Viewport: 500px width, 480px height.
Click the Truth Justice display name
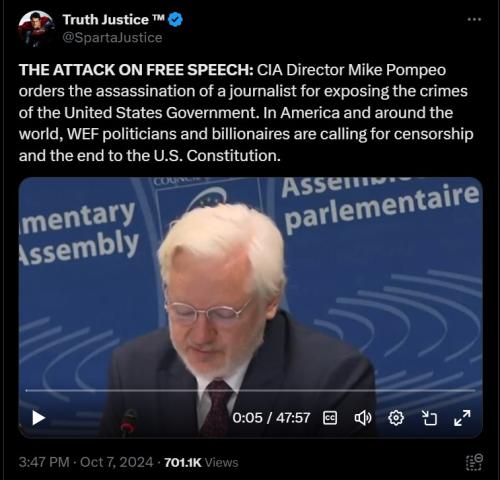(113, 20)
